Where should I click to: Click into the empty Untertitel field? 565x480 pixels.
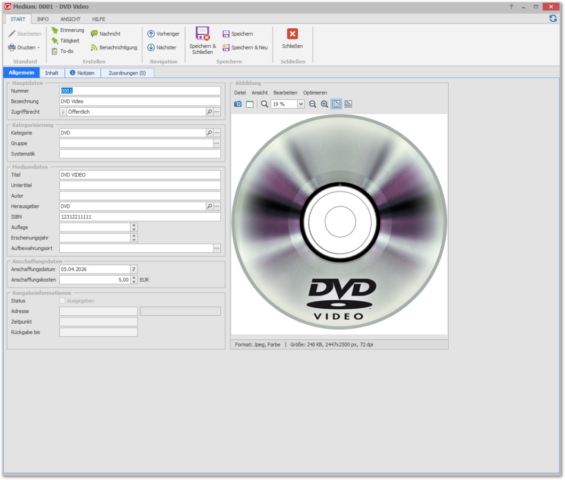click(x=140, y=185)
